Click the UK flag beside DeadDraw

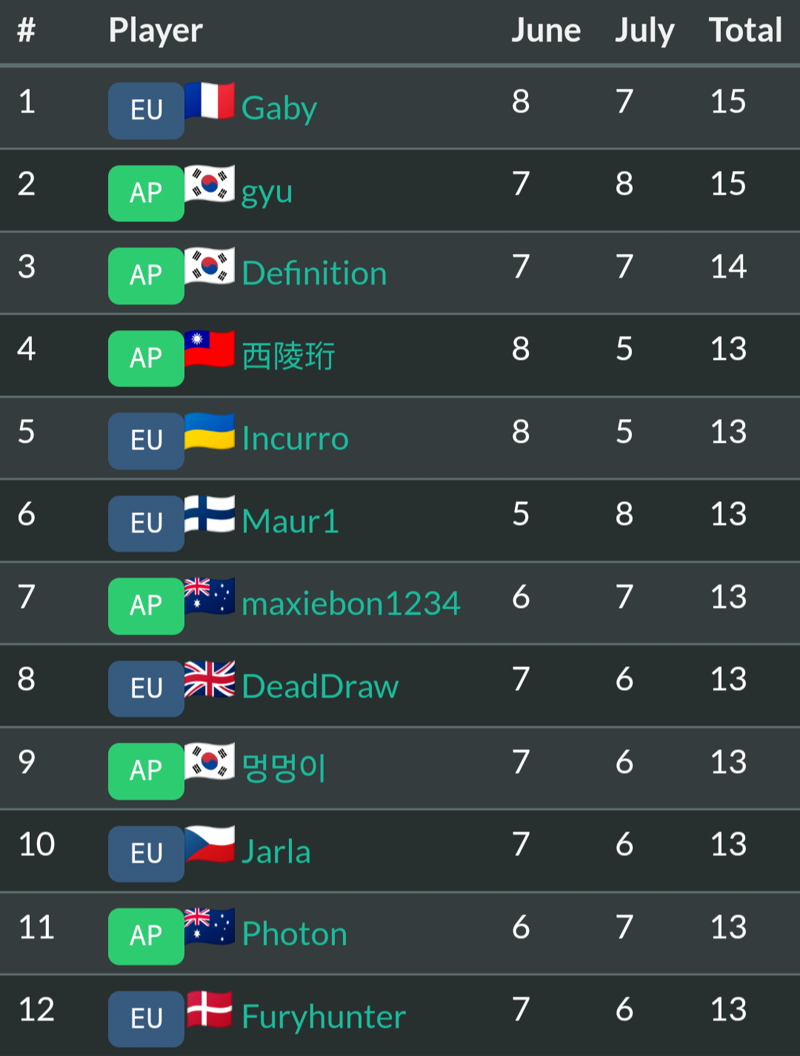[x=209, y=679]
